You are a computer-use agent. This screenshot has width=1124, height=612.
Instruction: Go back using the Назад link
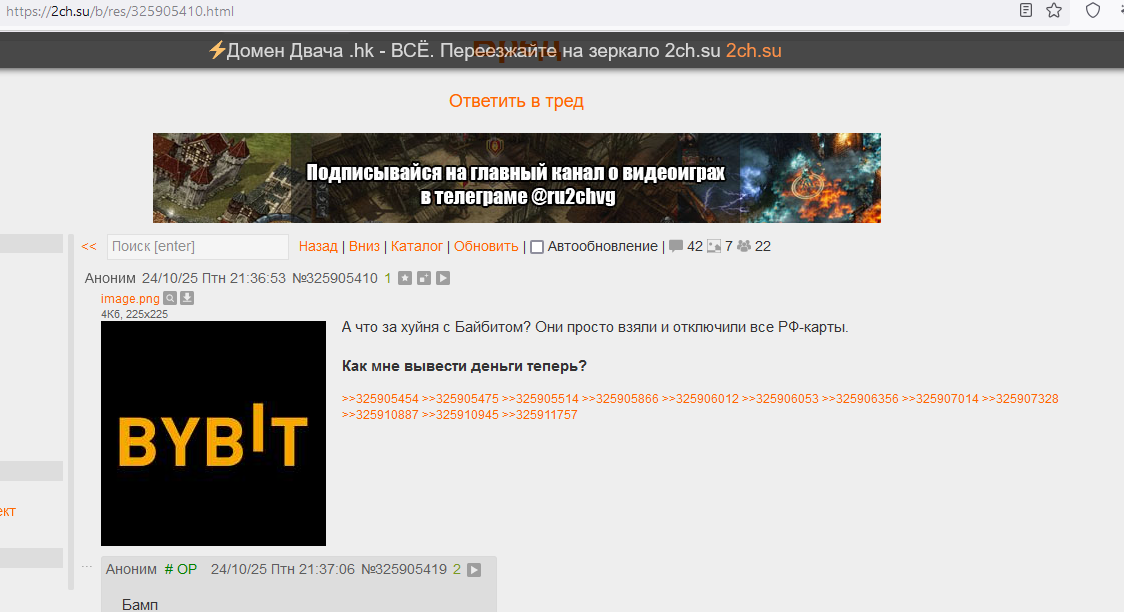tap(318, 247)
